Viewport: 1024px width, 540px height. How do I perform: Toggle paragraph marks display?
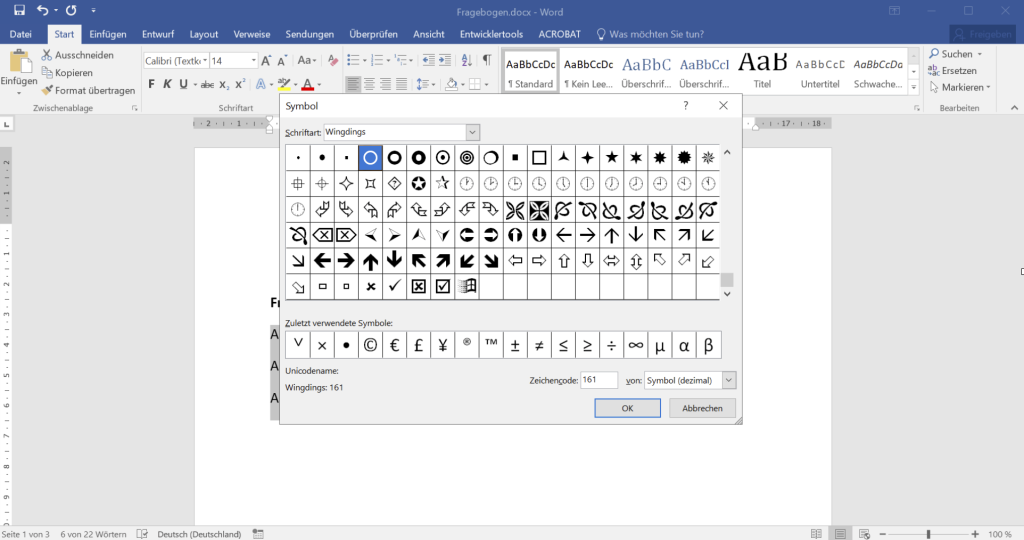point(487,61)
